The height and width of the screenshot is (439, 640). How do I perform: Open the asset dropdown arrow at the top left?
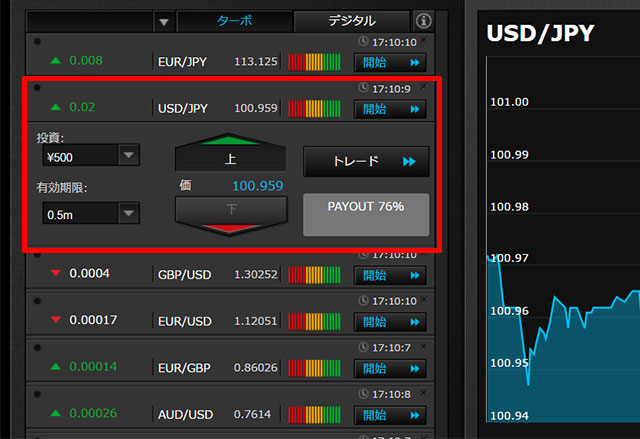point(164,22)
